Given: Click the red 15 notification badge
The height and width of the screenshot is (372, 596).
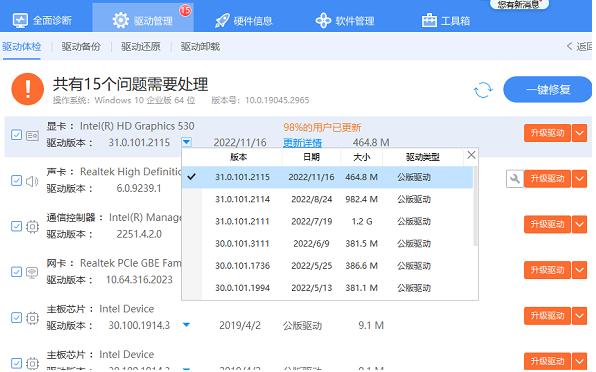Looking at the screenshot, I should [185, 10].
